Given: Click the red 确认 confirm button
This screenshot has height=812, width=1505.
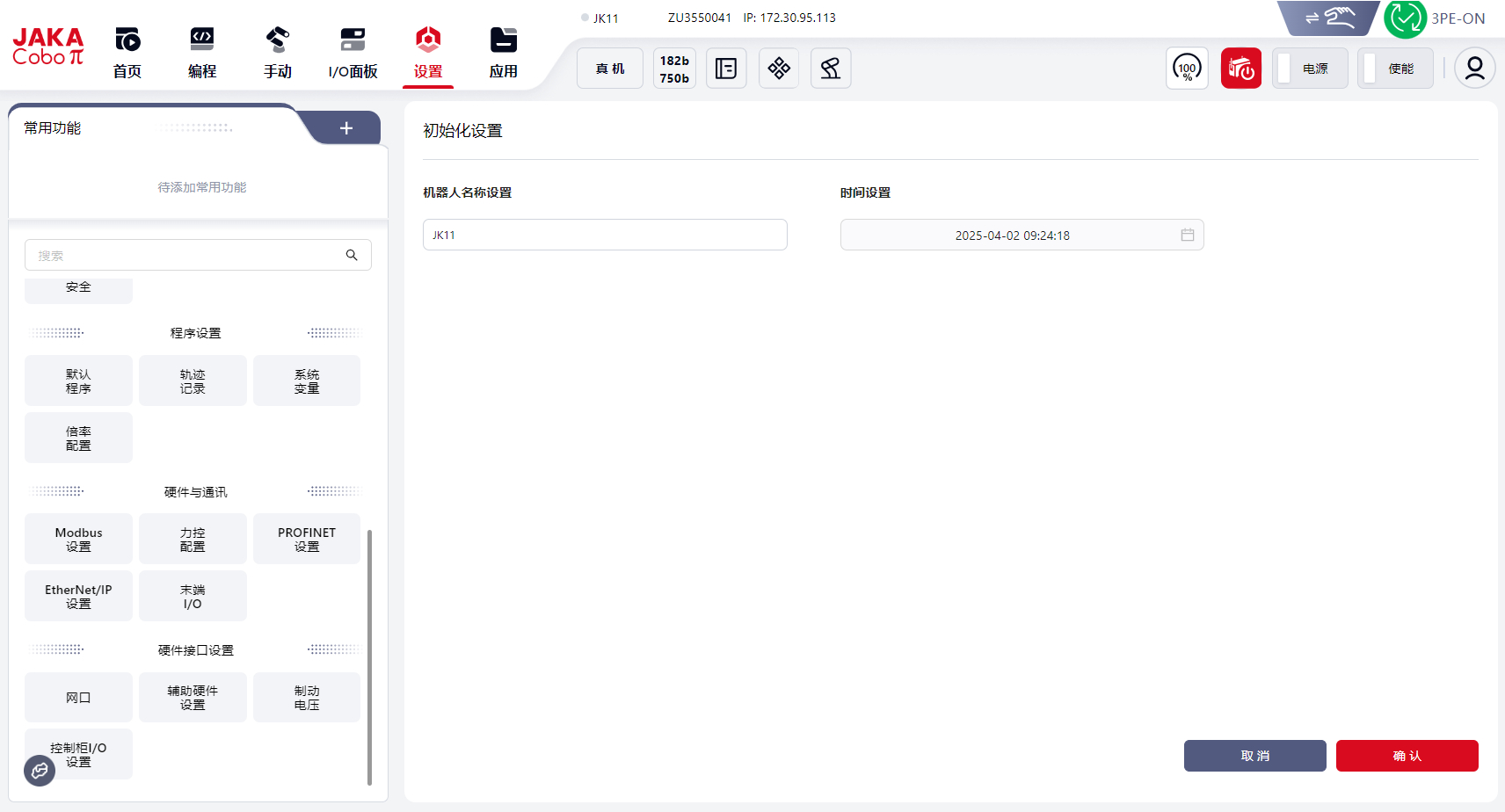Looking at the screenshot, I should (x=1407, y=756).
